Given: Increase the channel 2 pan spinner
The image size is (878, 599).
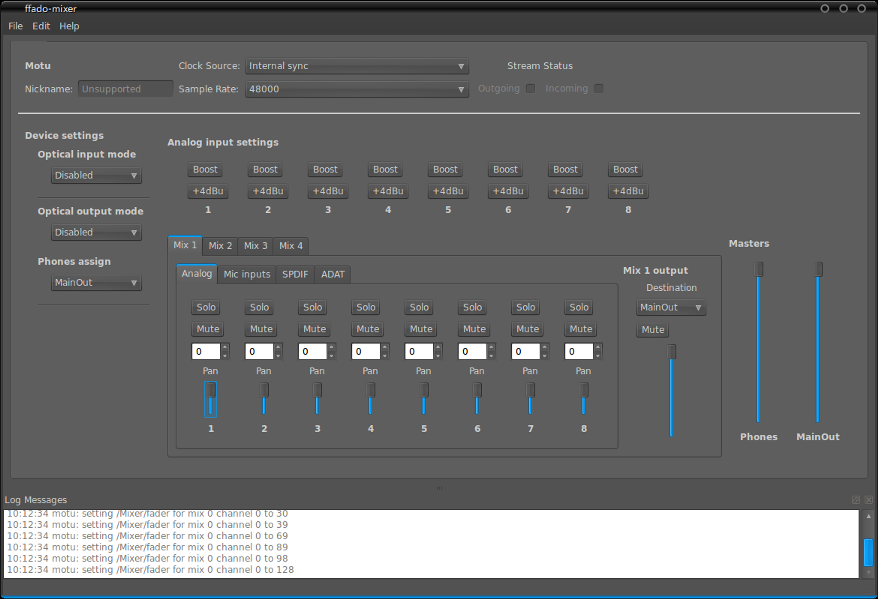Looking at the screenshot, I should point(278,348).
